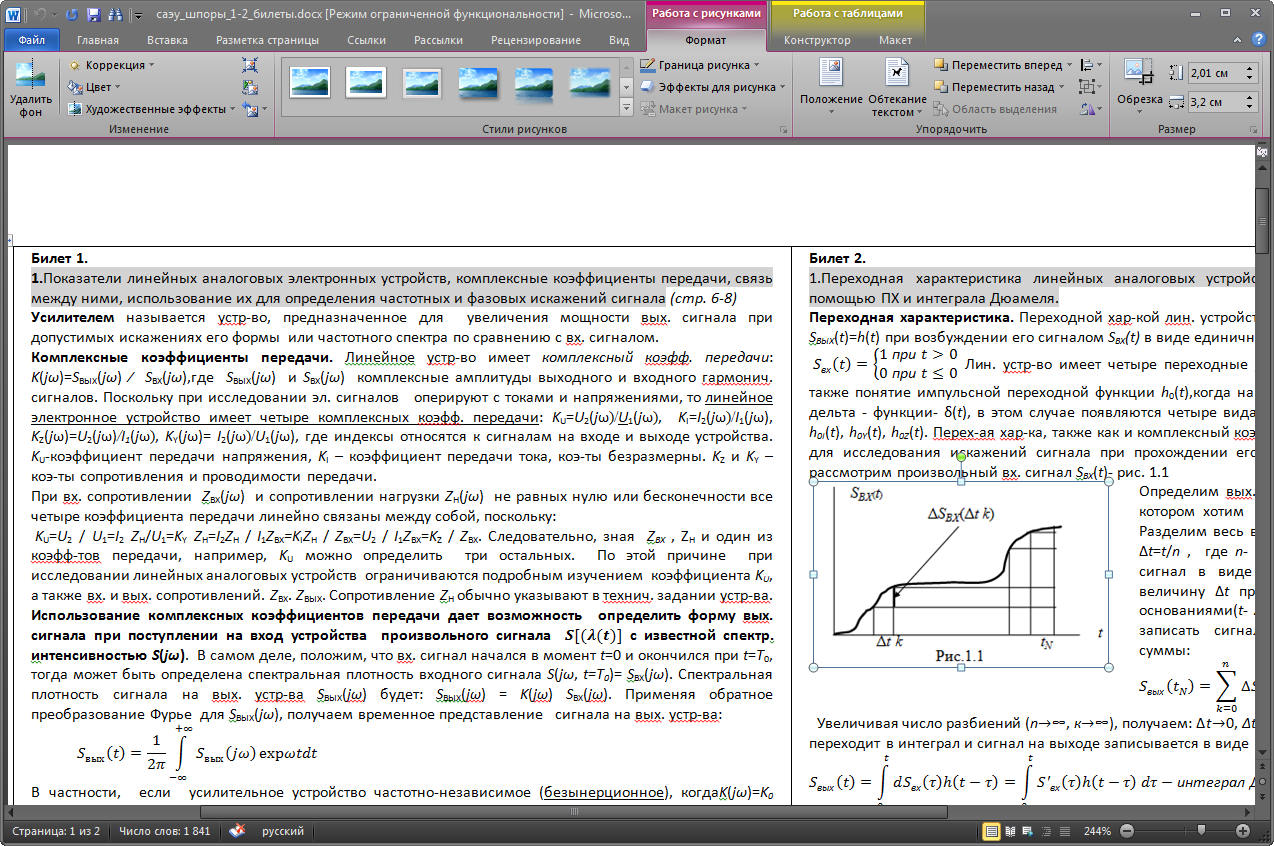1274x846 pixels.
Task: Open the Стили рисунков dialog launcher
Action: [x=782, y=131]
